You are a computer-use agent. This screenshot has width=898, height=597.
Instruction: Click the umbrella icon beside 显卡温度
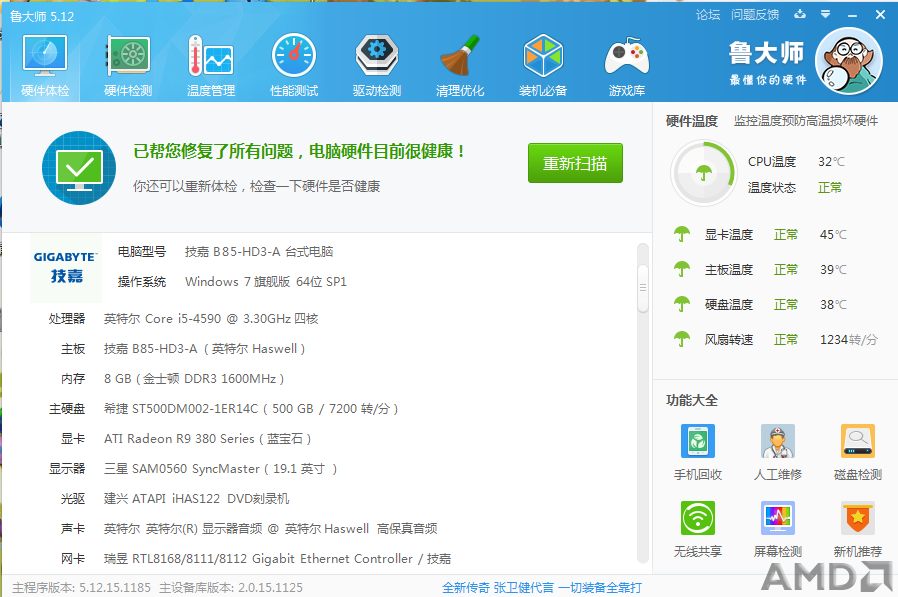[682, 234]
